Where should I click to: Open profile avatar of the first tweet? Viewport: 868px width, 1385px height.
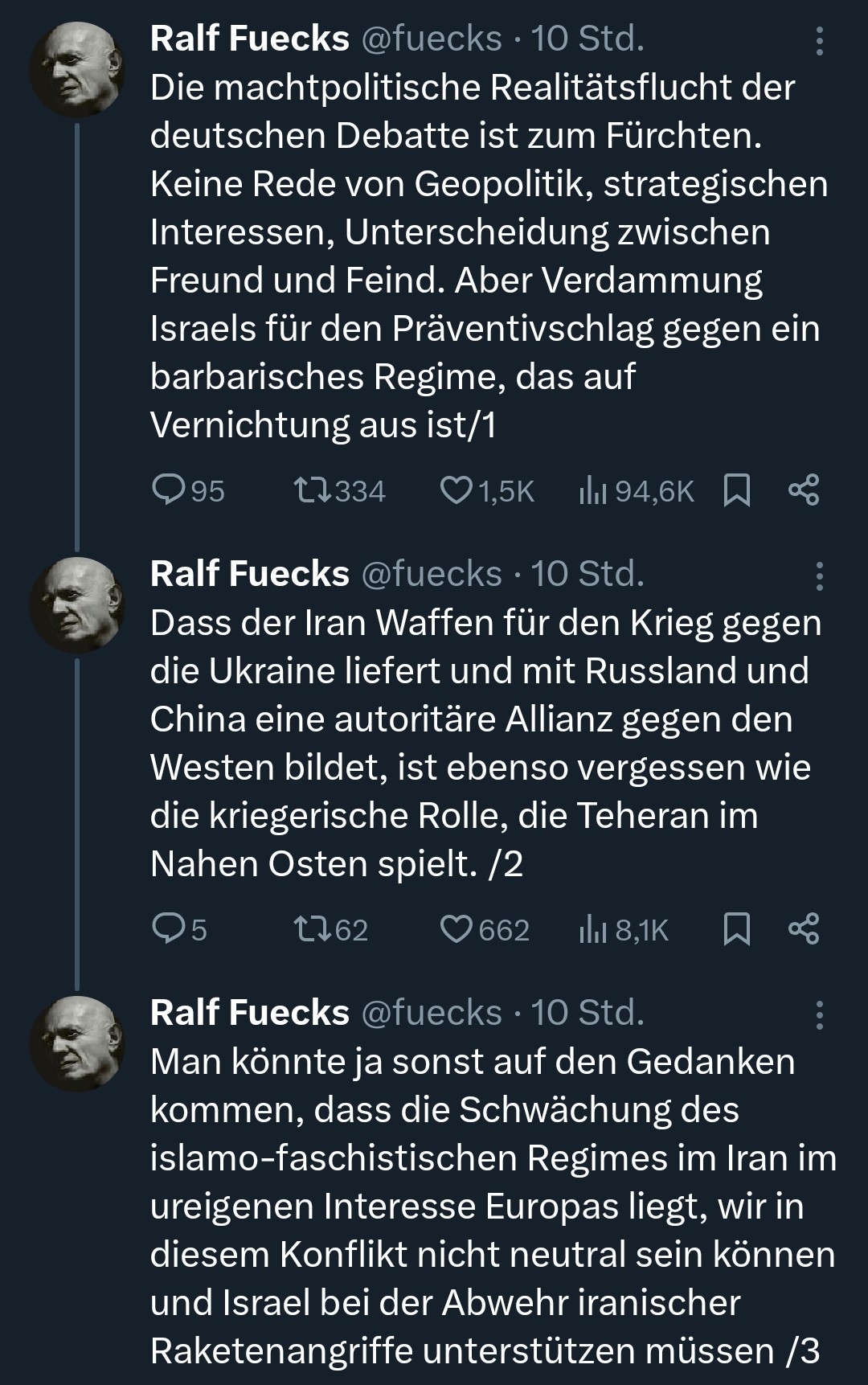tap(77, 69)
